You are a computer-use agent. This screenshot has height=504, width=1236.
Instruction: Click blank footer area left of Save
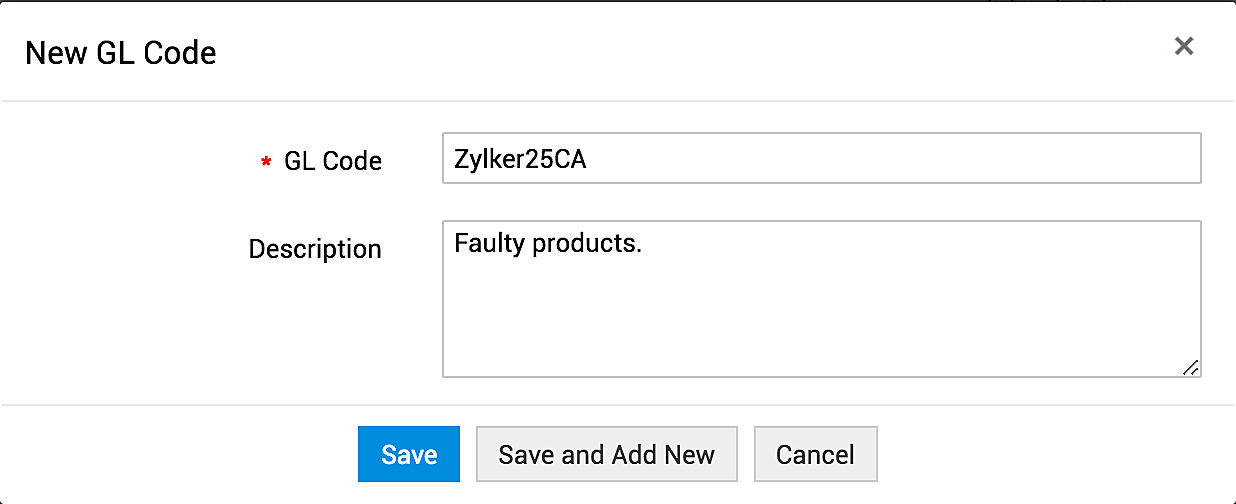coord(180,455)
